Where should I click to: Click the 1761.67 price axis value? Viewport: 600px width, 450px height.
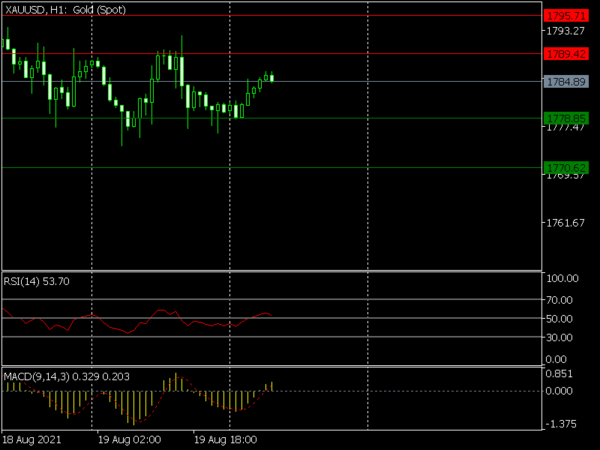coord(565,223)
